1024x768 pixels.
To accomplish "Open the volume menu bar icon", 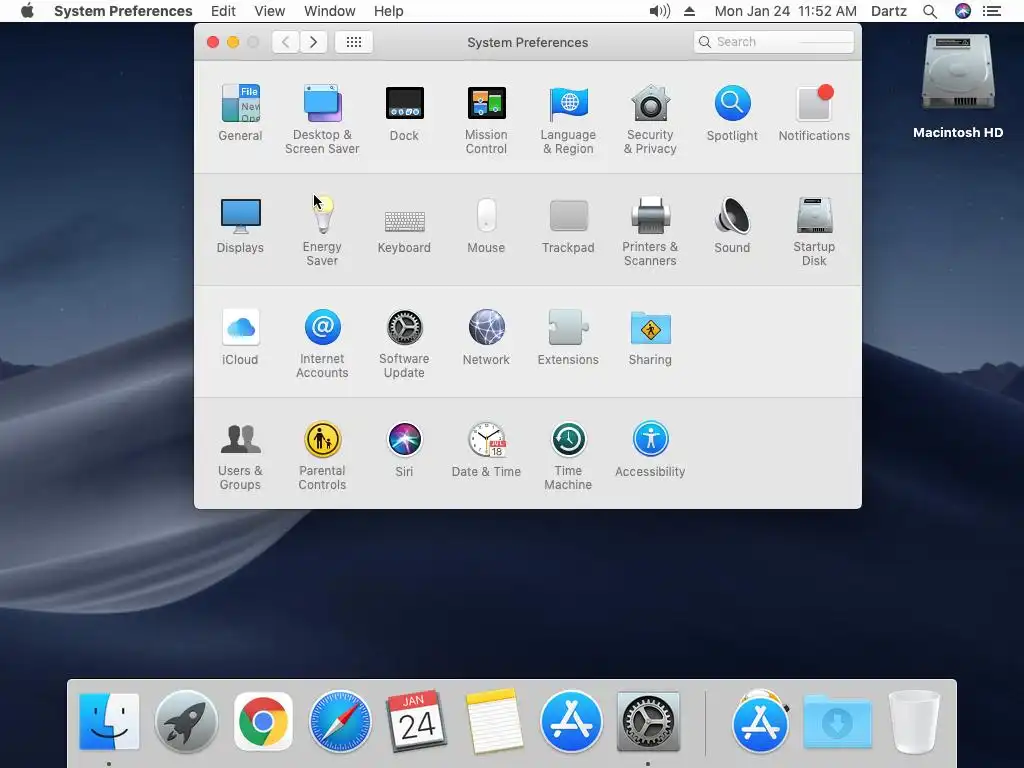I will click(660, 11).
